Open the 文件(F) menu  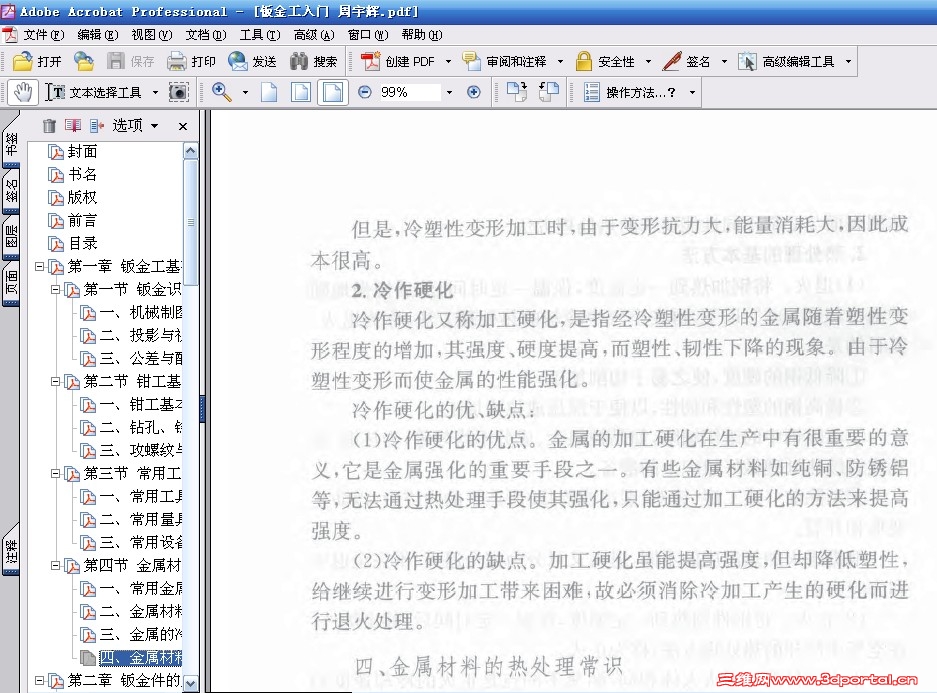coord(43,35)
